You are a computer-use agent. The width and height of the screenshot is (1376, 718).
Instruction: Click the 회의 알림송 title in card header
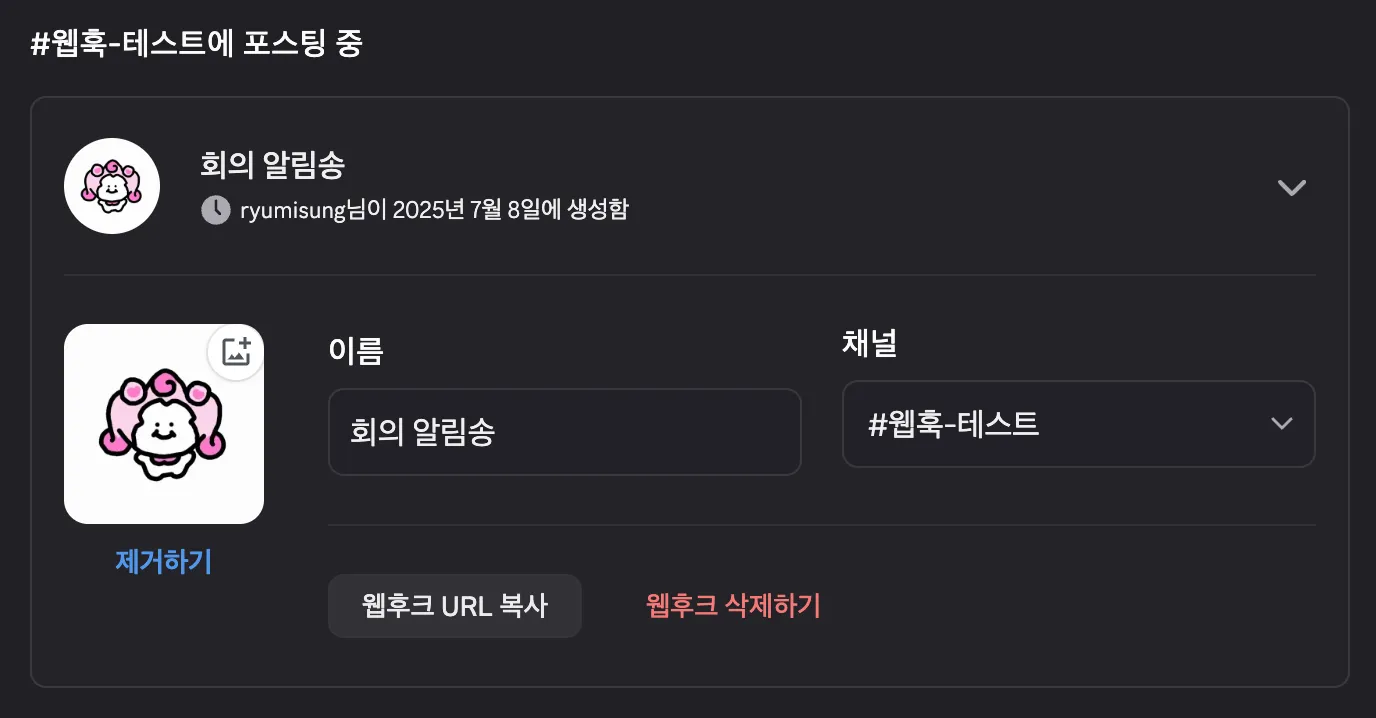click(272, 166)
